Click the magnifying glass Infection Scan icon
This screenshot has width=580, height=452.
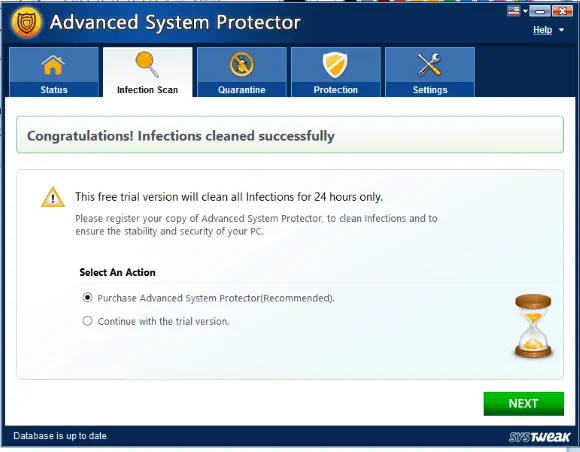pyautogui.click(x=147, y=64)
